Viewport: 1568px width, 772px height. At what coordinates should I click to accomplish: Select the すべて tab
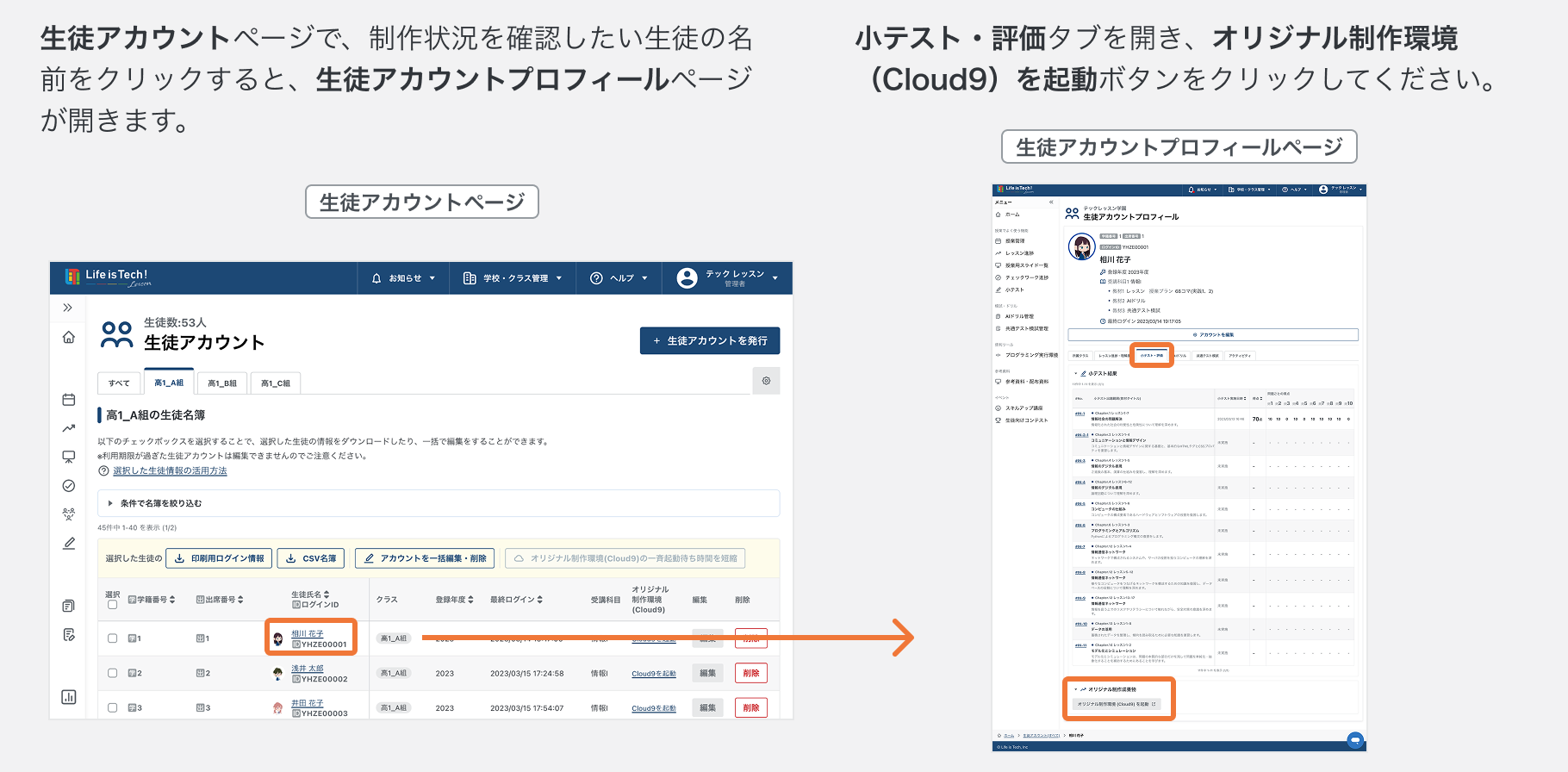119,383
